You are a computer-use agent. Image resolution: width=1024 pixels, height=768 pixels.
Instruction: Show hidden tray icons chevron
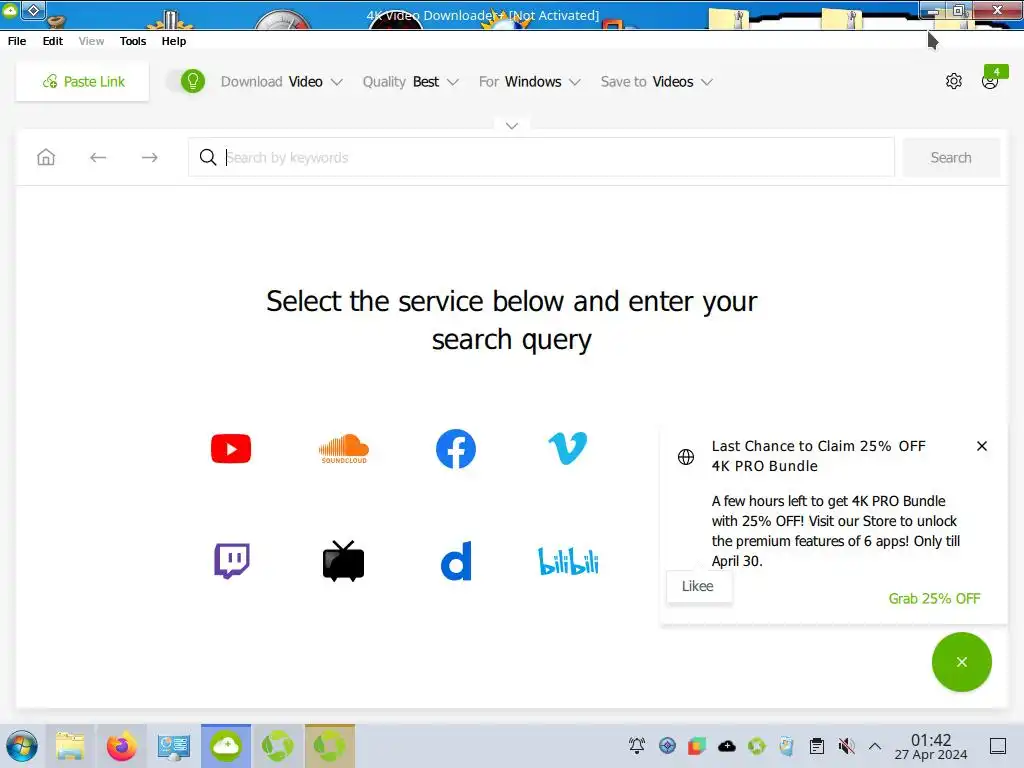875,746
